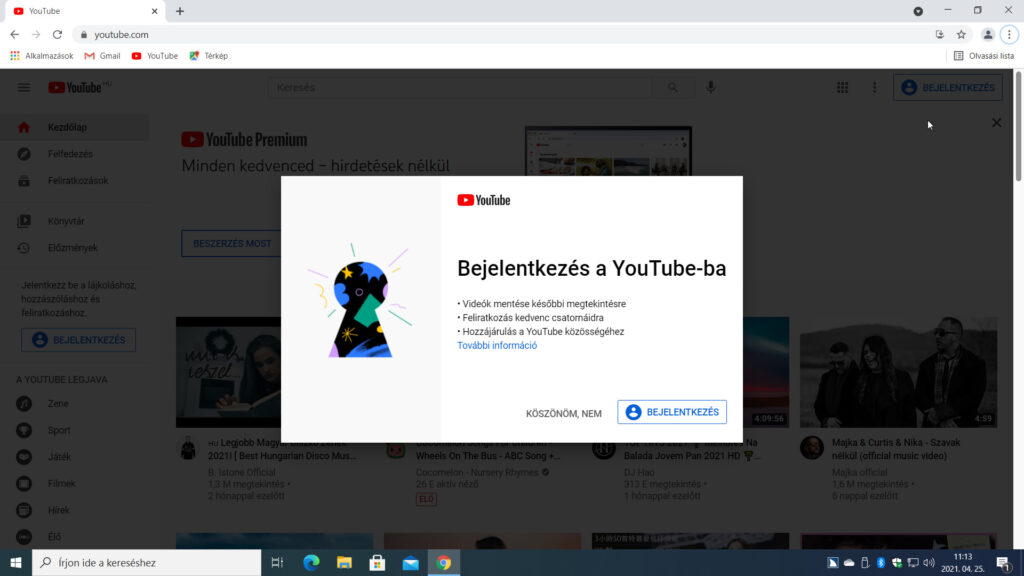1024x576 pixels.
Task: Open Feliratkozások in the sidebar
Action: [x=74, y=181]
